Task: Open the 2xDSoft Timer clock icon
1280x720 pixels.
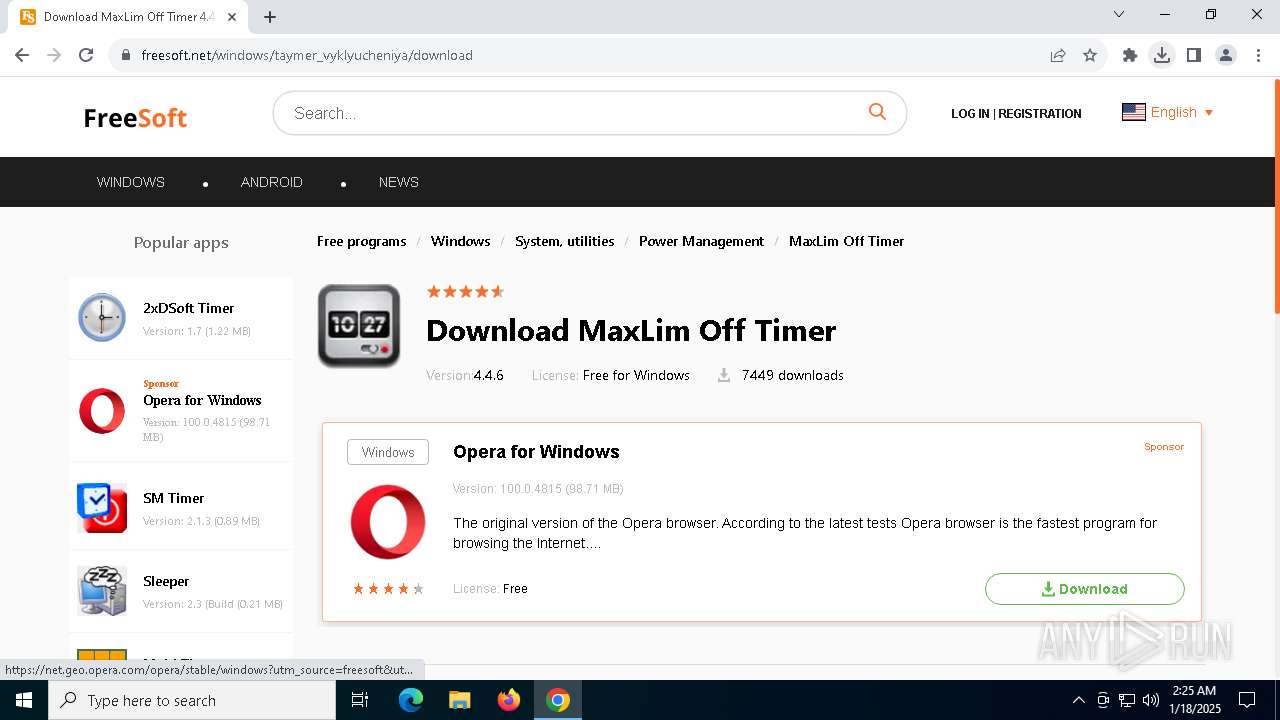Action: pos(102,318)
